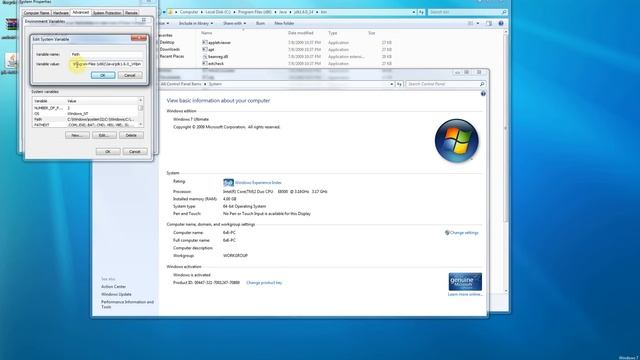Click the Explorer help icon
640x360 pixels.
pos(501,23)
